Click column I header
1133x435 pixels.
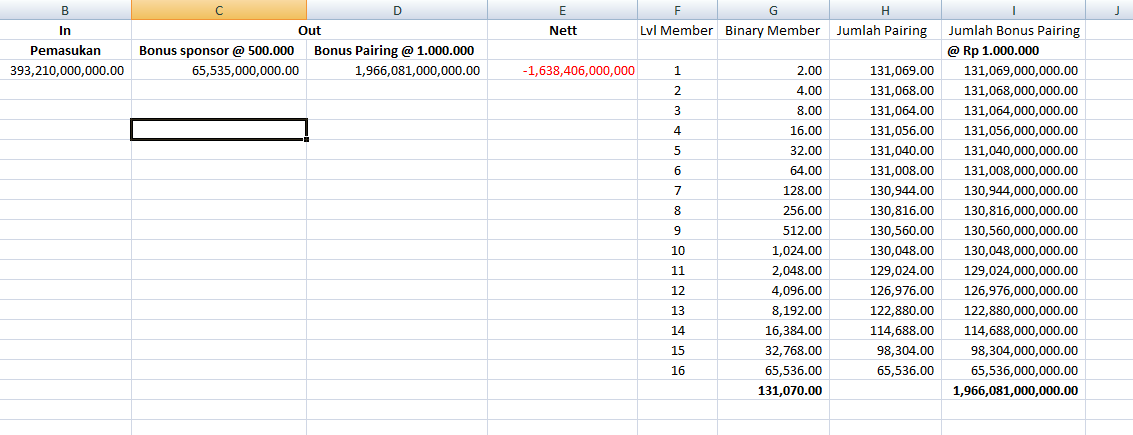point(1014,10)
